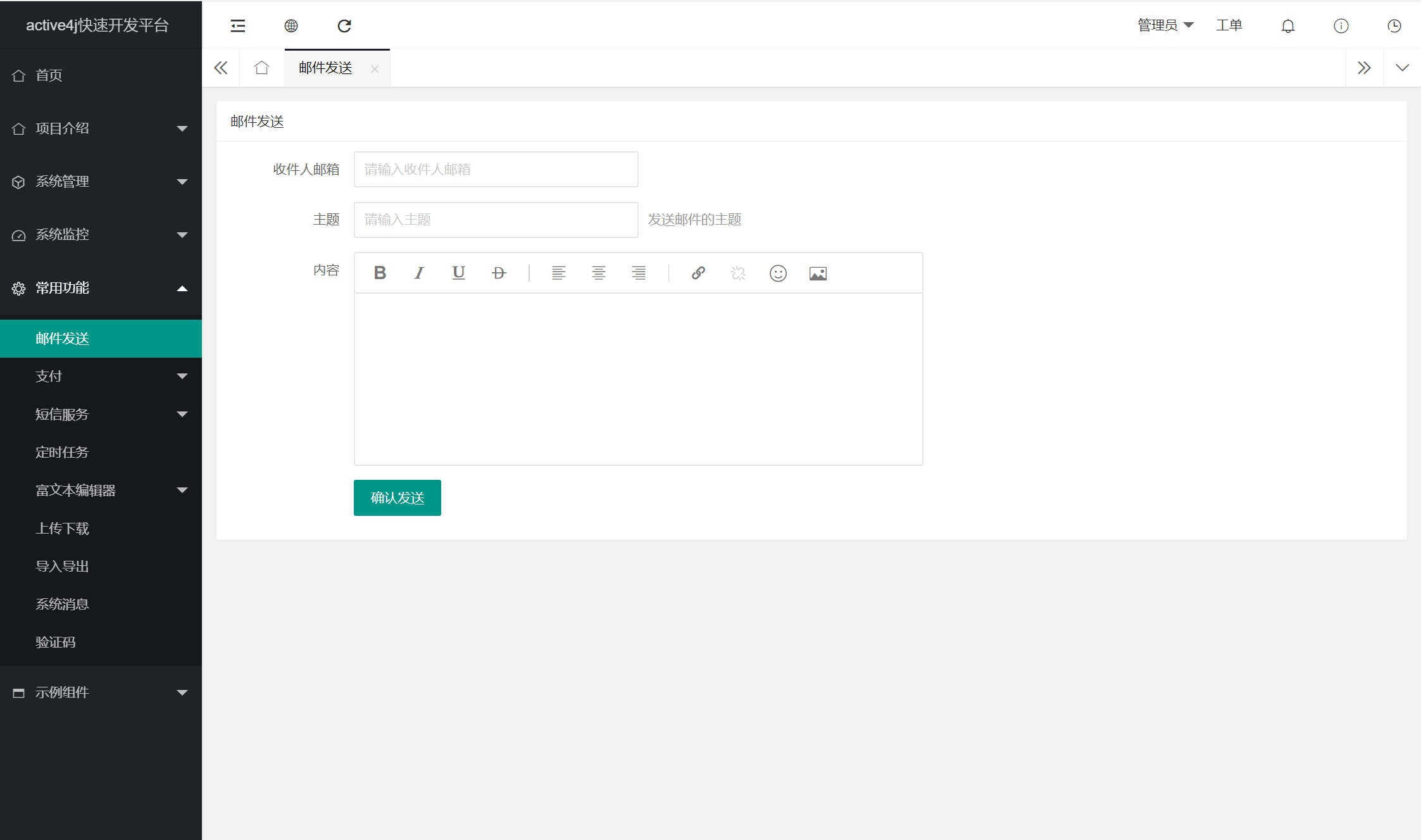Click the 确认发送 button
Image resolution: width=1421 pixels, height=840 pixels.
tap(397, 498)
